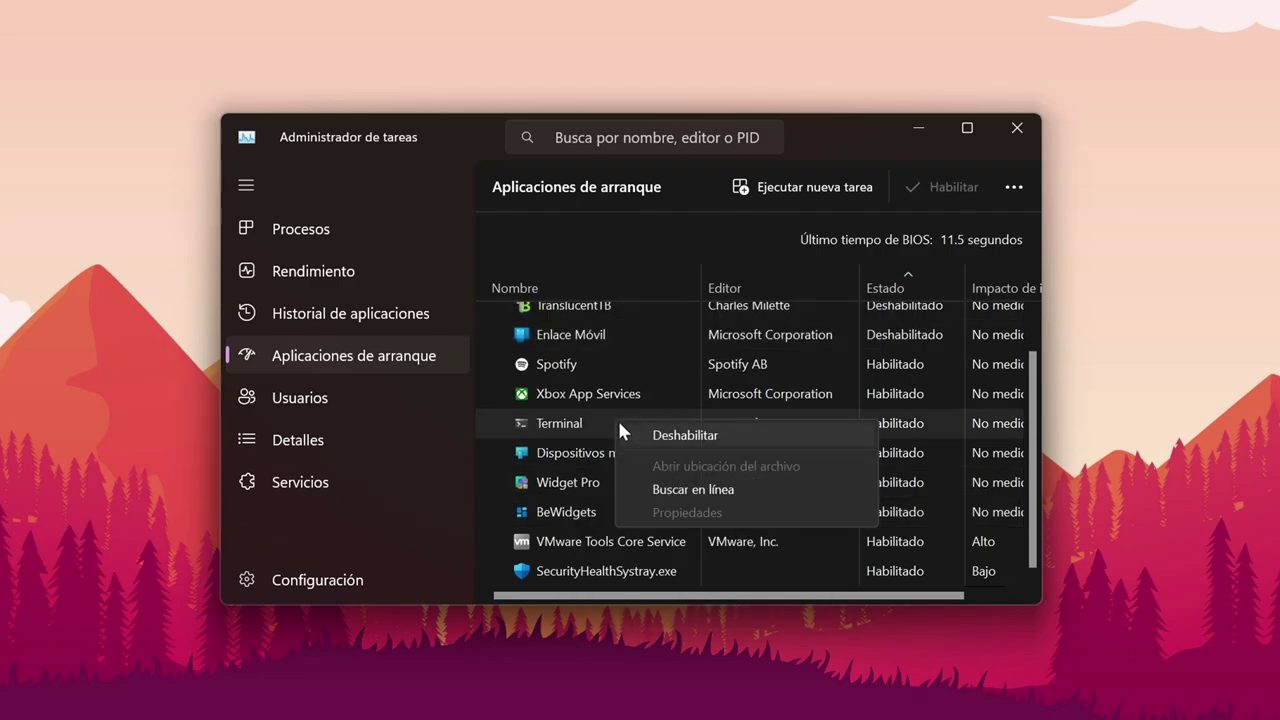
Task: Click the Configuración gear icon
Action: click(x=246, y=579)
